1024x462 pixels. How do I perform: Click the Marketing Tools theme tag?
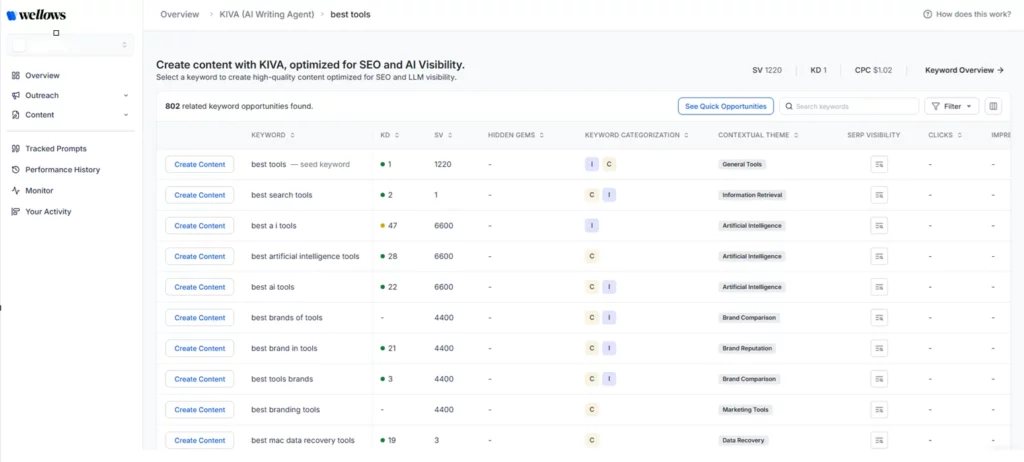coord(745,410)
